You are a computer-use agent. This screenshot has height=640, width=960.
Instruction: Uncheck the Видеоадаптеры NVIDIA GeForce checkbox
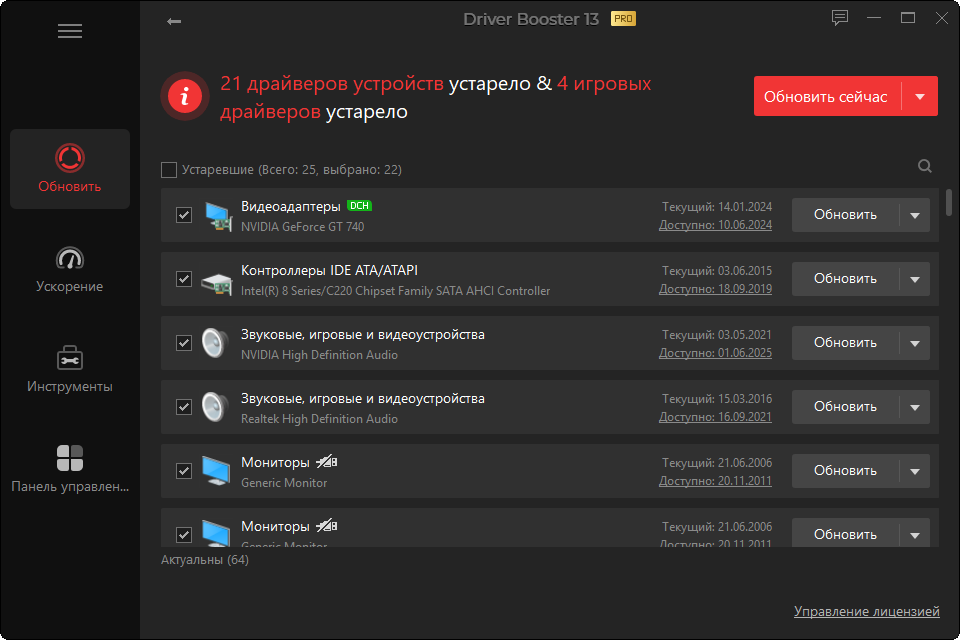click(x=184, y=215)
